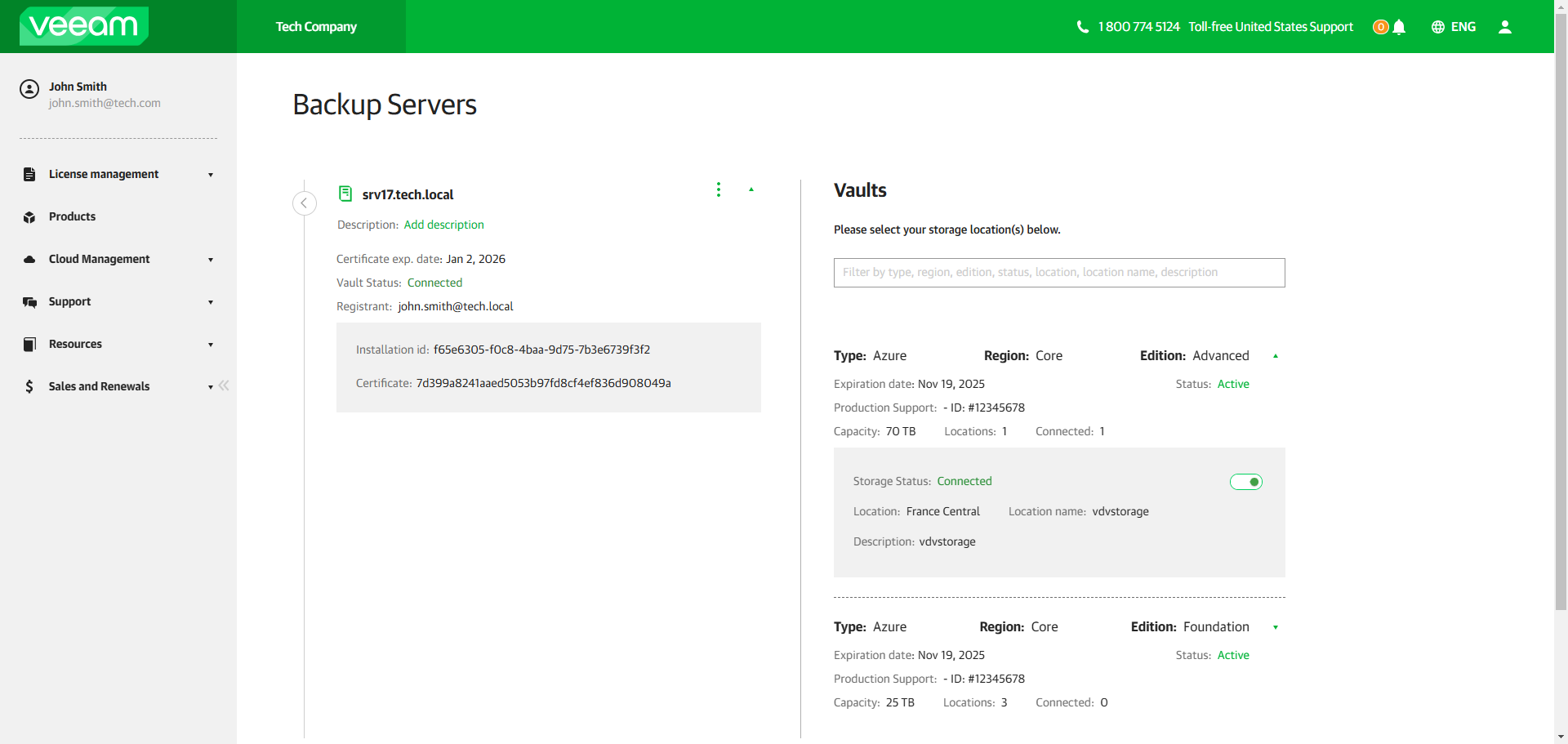The image size is (1568, 744).
Task: Click the srv17.tech.local server icon
Action: pyautogui.click(x=345, y=194)
